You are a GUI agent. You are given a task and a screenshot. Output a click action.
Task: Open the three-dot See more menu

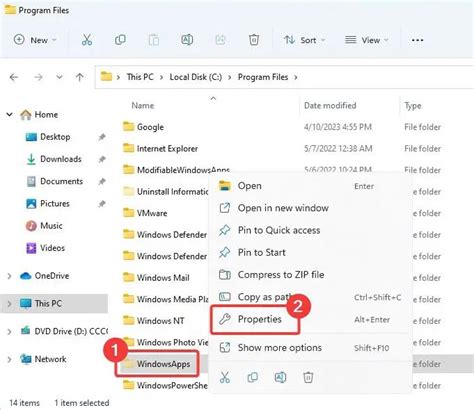click(x=417, y=40)
